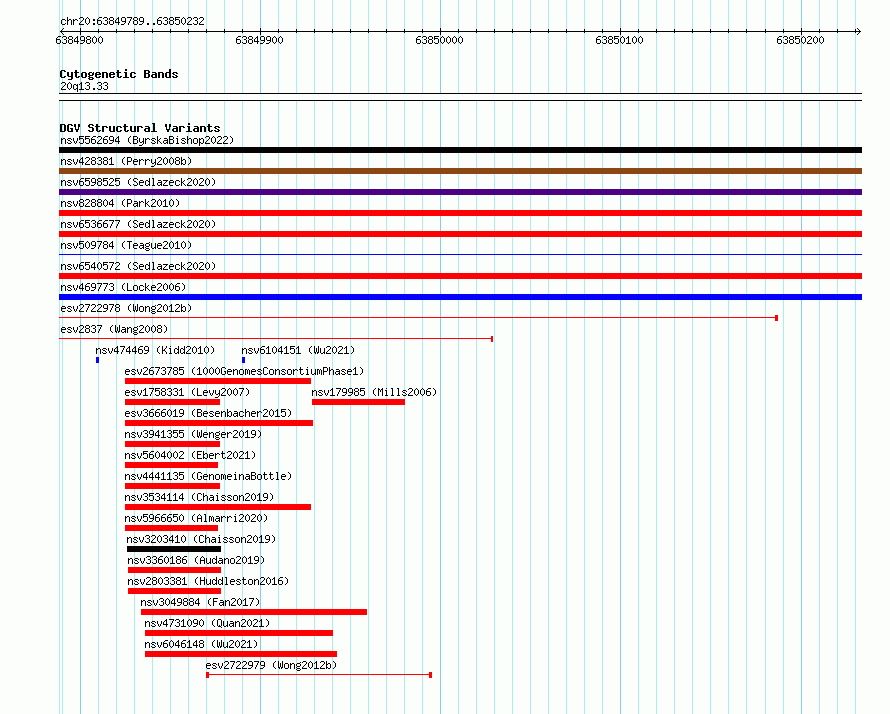Viewport: 890px width, 714px height.
Task: Select nsv6540572 (Sedlazeck2020) label
Action: [x=138, y=266]
